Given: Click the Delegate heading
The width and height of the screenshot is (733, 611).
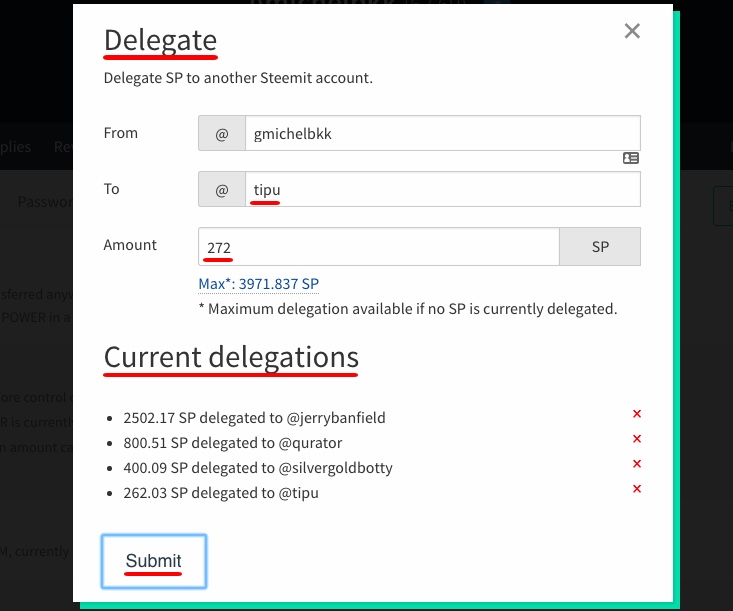Looking at the screenshot, I should point(160,40).
